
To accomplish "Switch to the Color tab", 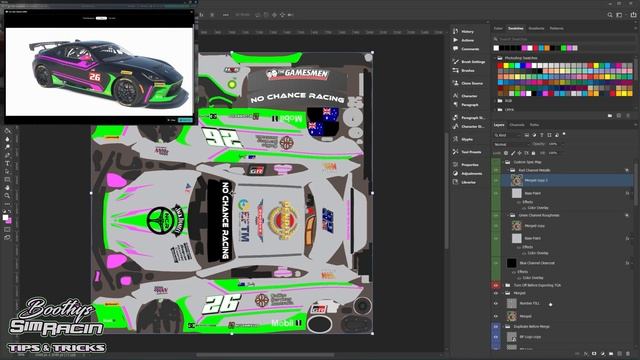I will (498, 29).
